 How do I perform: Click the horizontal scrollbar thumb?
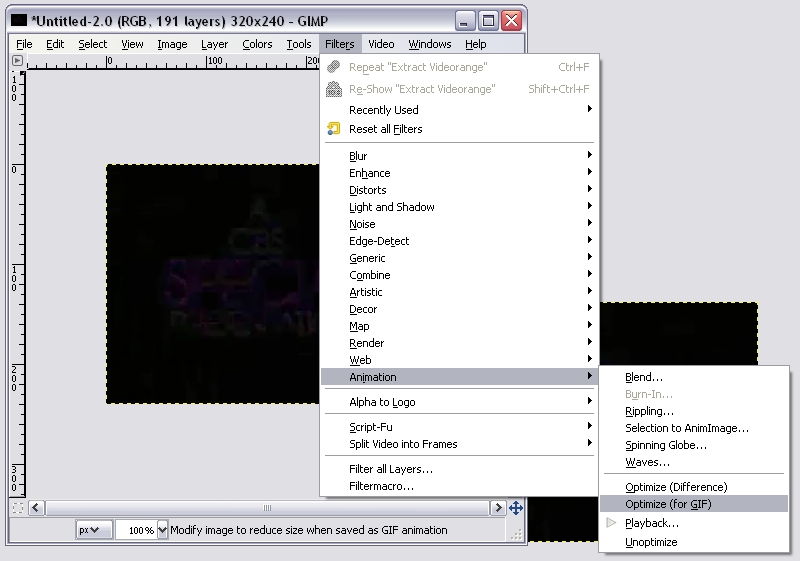tap(267, 508)
